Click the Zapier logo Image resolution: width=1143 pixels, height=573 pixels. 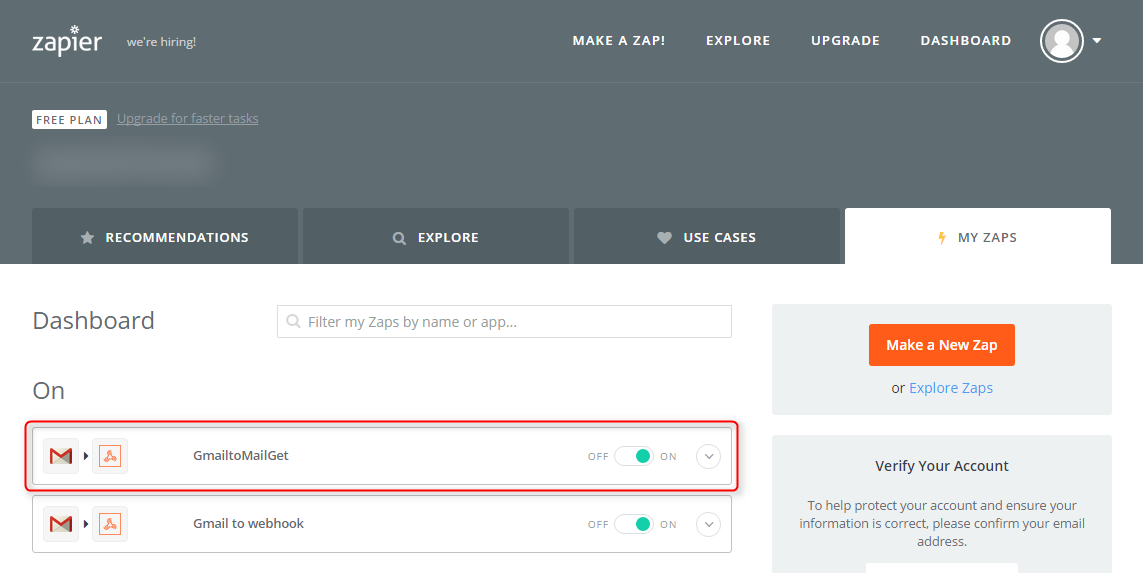point(67,41)
